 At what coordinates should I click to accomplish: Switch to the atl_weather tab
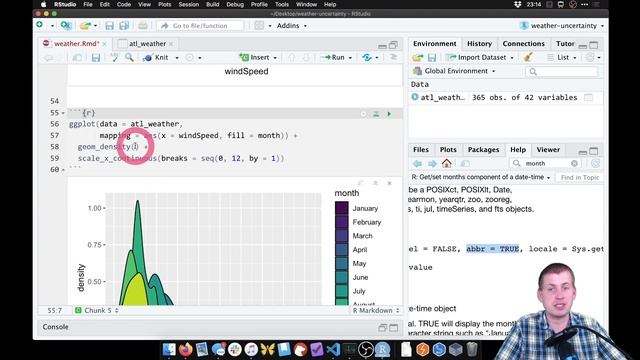(x=147, y=44)
